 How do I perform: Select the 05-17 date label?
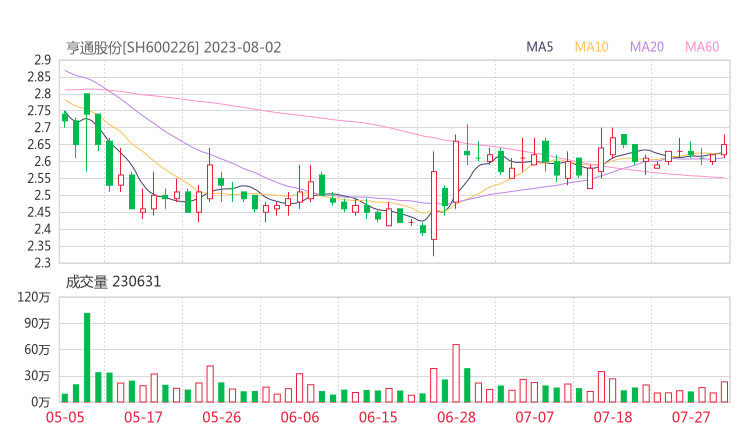(143, 417)
